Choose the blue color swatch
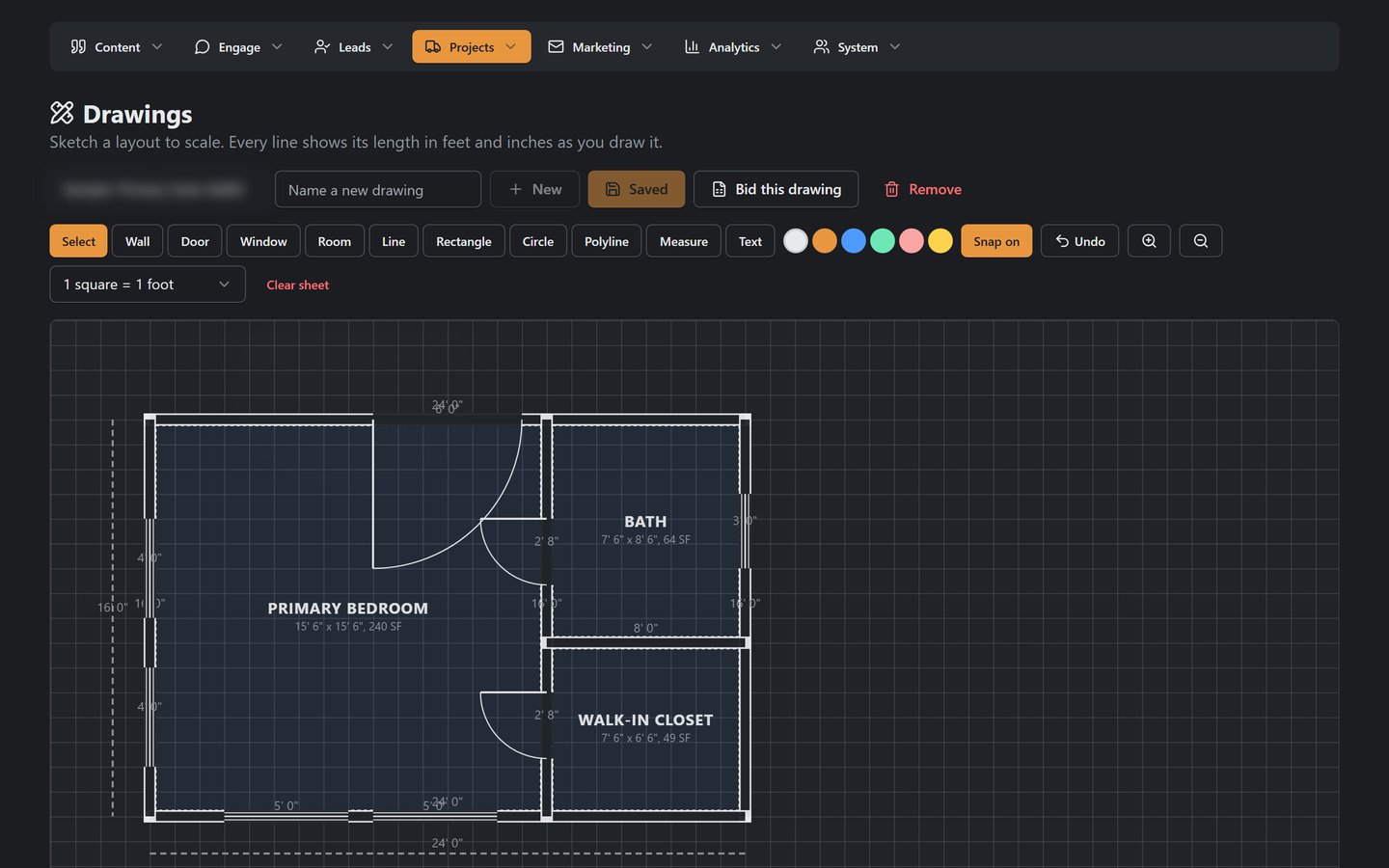 [x=854, y=241]
